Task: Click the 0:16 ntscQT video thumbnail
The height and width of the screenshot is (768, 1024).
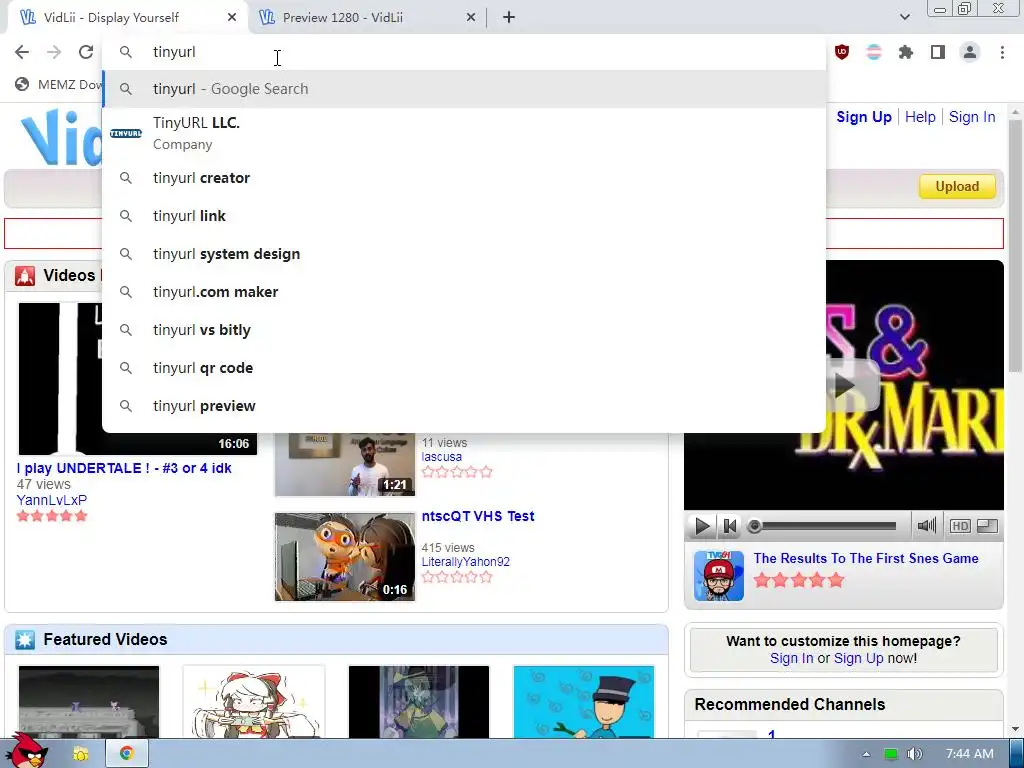Action: pos(345,557)
